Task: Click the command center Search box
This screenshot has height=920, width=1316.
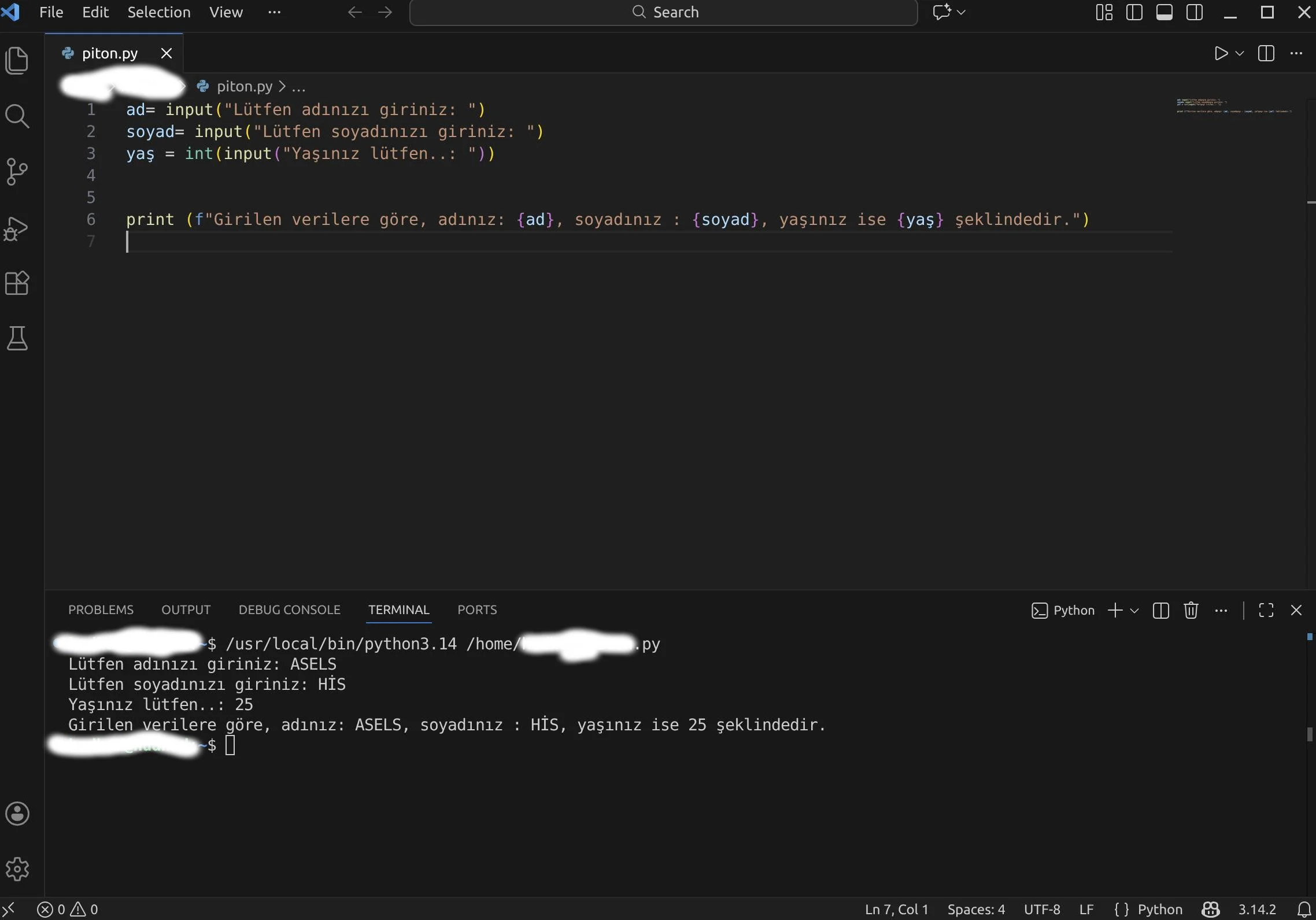Action: click(663, 12)
